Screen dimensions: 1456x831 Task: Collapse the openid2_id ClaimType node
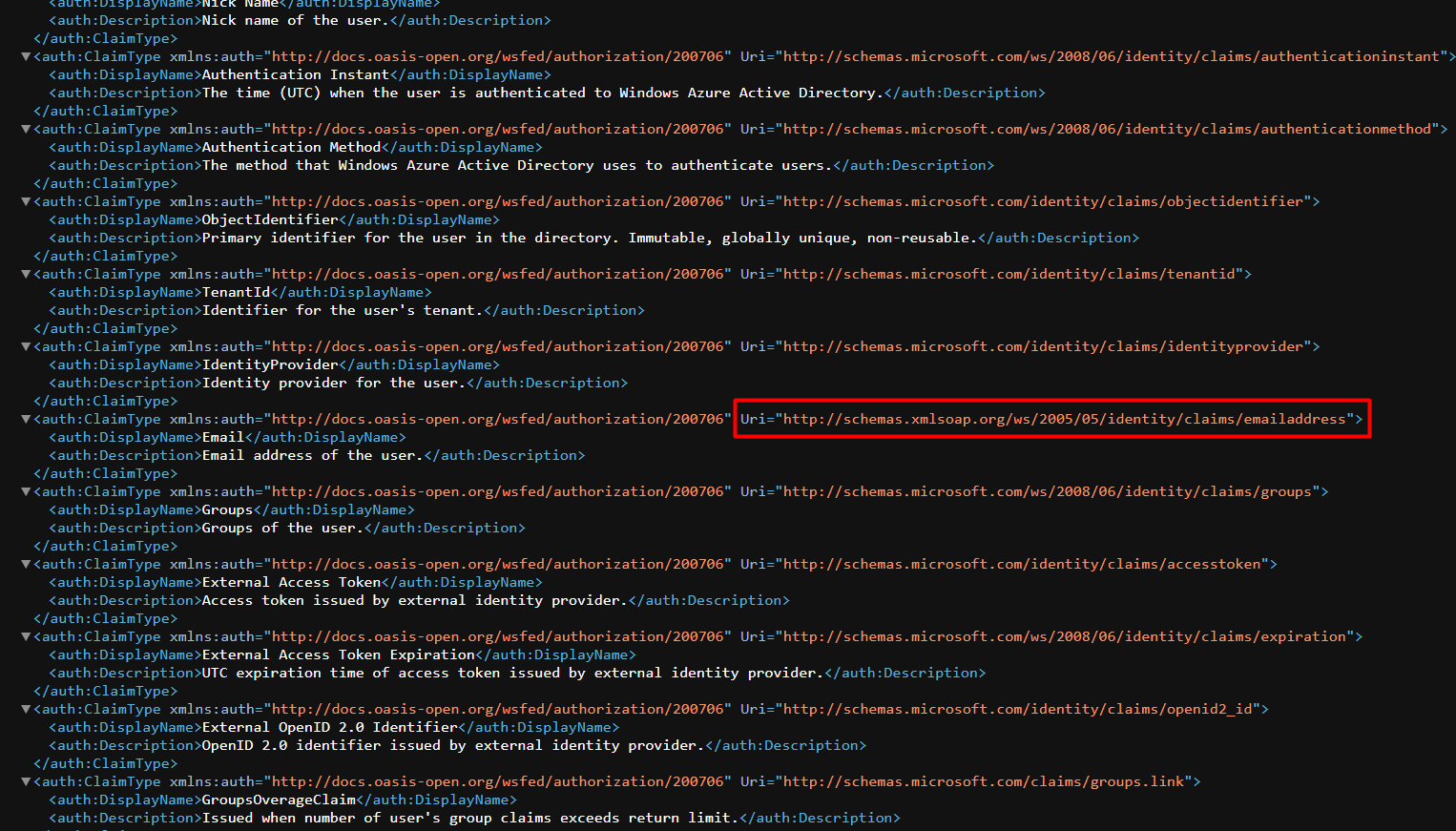click(26, 710)
